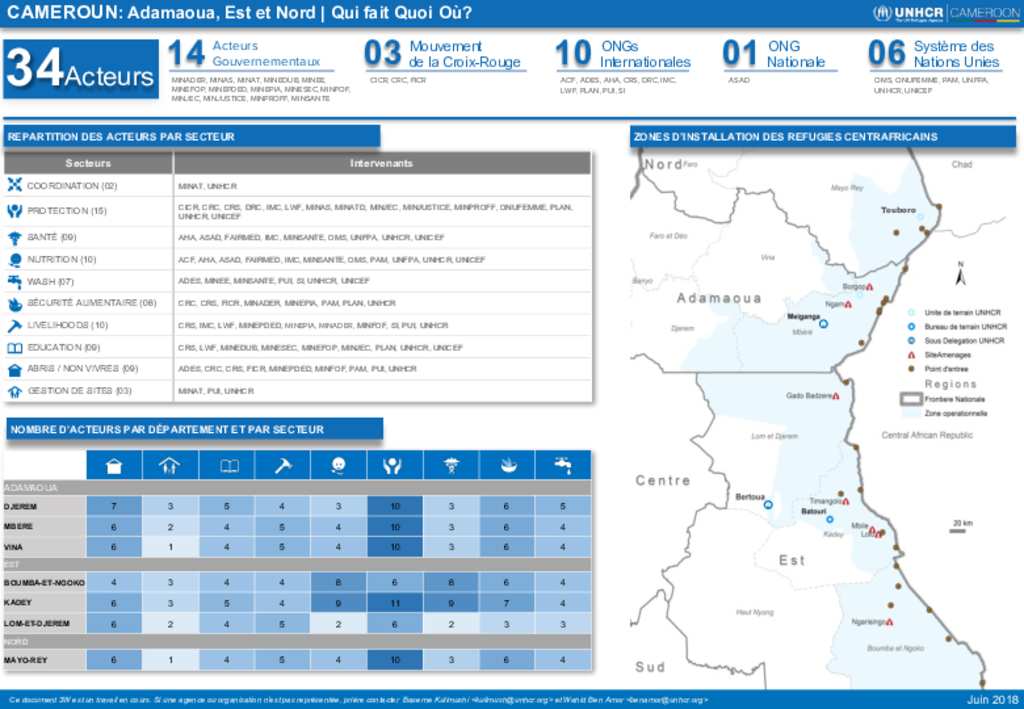This screenshot has width=1024, height=709.
Task: Click the icon beside 'SÉCURITÉ ALIMENTAIRE (08)'
Action: pyautogui.click(x=14, y=304)
